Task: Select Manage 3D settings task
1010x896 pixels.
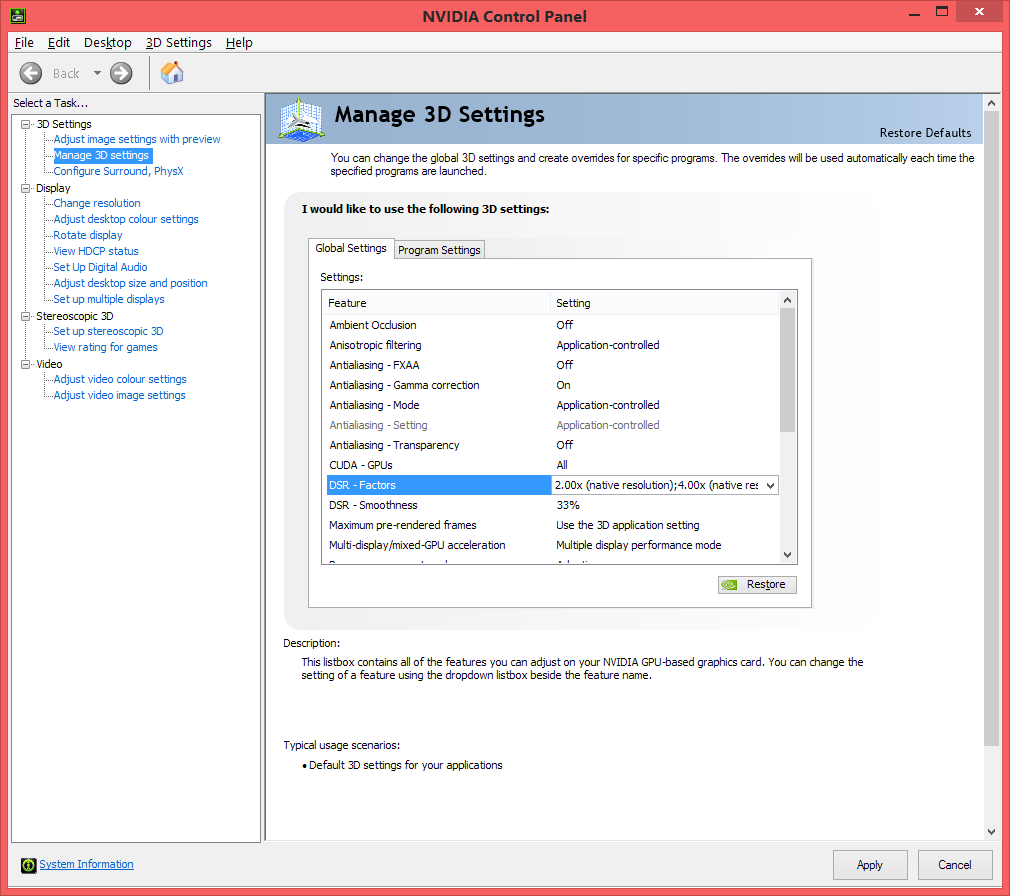Action: pyautogui.click(x=101, y=155)
